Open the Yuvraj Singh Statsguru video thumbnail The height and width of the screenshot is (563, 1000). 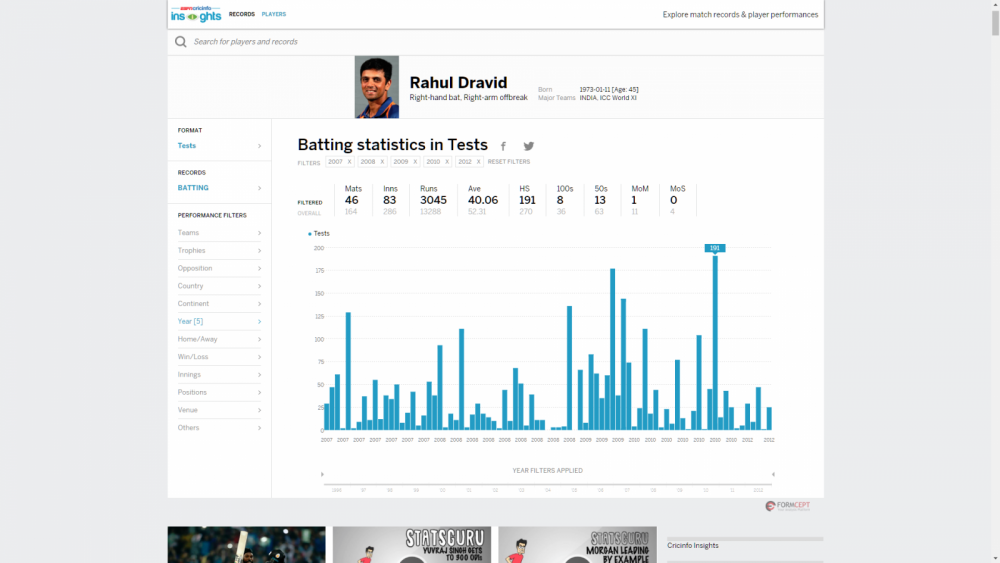[x=412, y=545]
